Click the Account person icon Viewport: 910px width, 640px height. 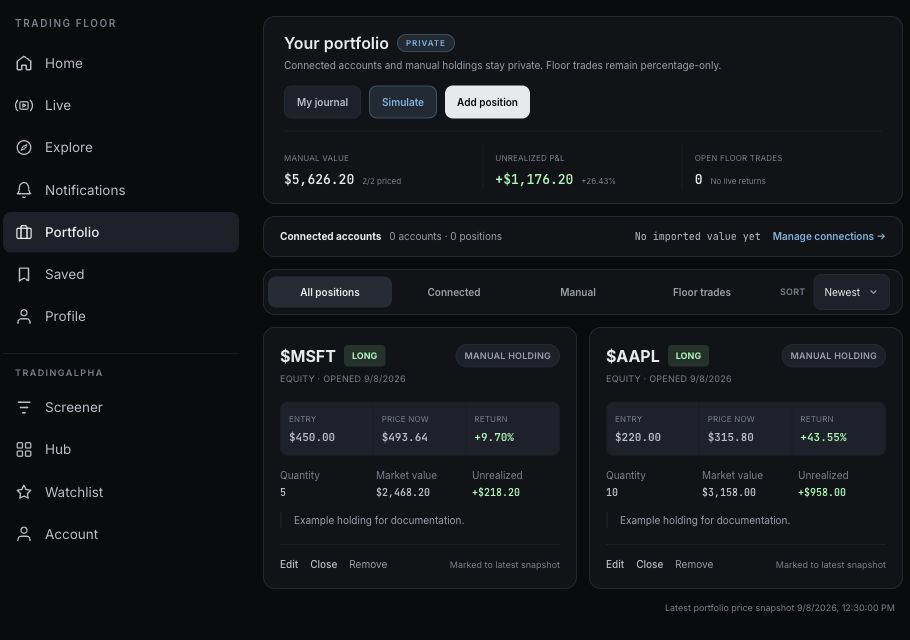point(24,534)
